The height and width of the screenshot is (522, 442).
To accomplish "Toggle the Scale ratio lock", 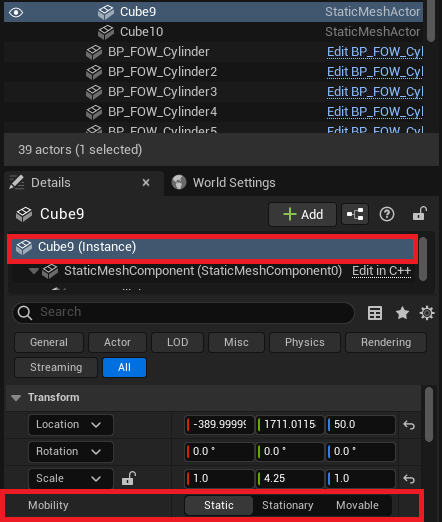I will coord(129,478).
